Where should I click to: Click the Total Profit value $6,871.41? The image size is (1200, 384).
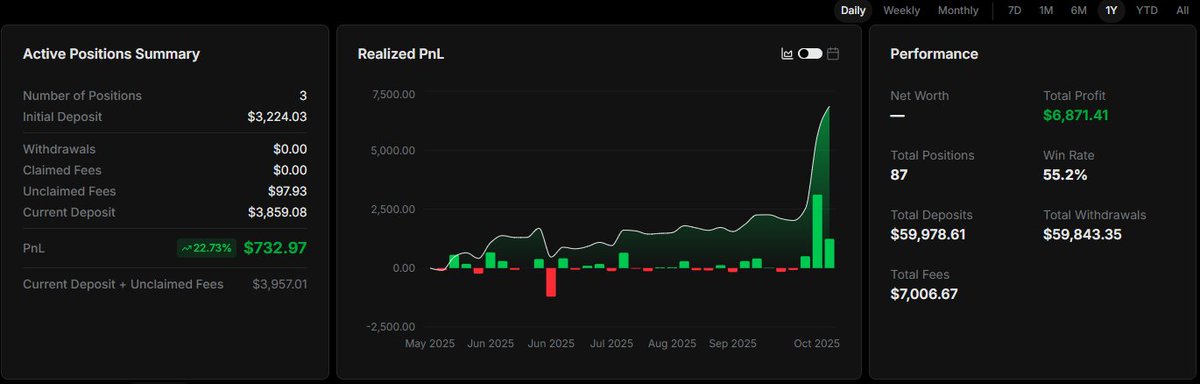[x=1076, y=115]
